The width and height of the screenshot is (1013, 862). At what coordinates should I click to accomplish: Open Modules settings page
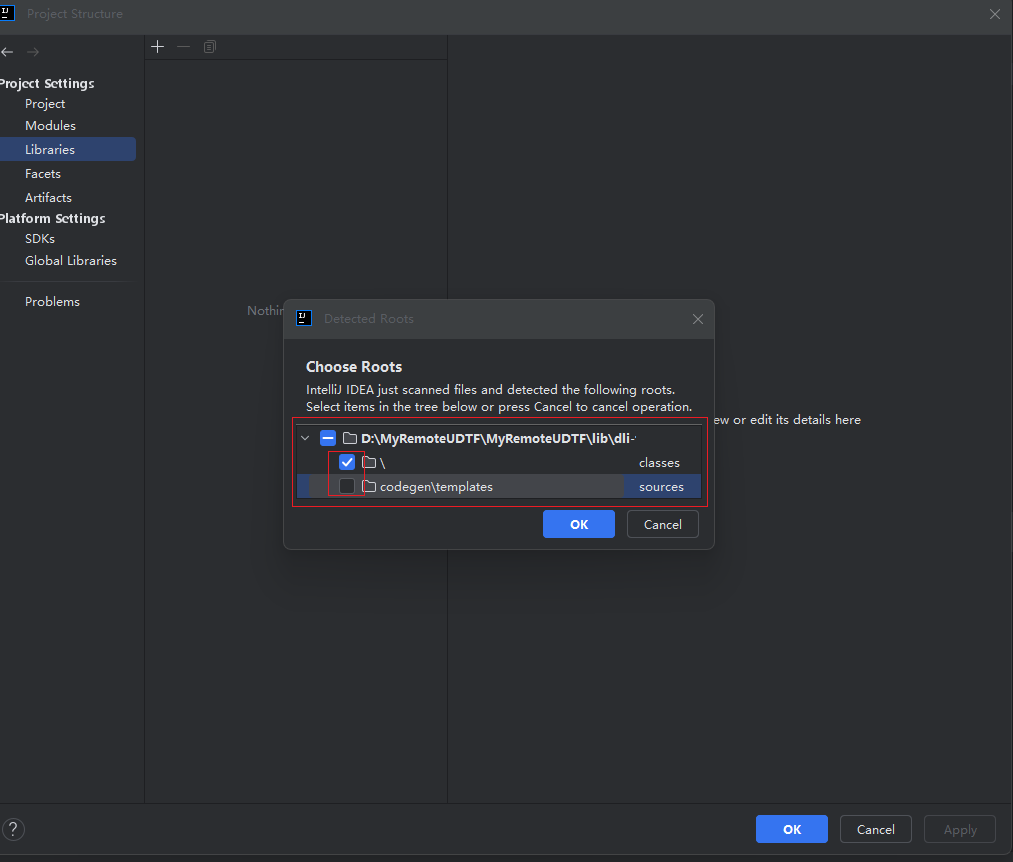click(x=50, y=126)
